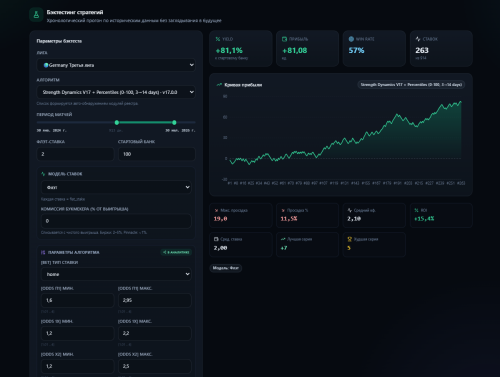Screen dimensions: 500x377
Task: Click the icon beside Макс. просадка
Action: click(x=216, y=210)
